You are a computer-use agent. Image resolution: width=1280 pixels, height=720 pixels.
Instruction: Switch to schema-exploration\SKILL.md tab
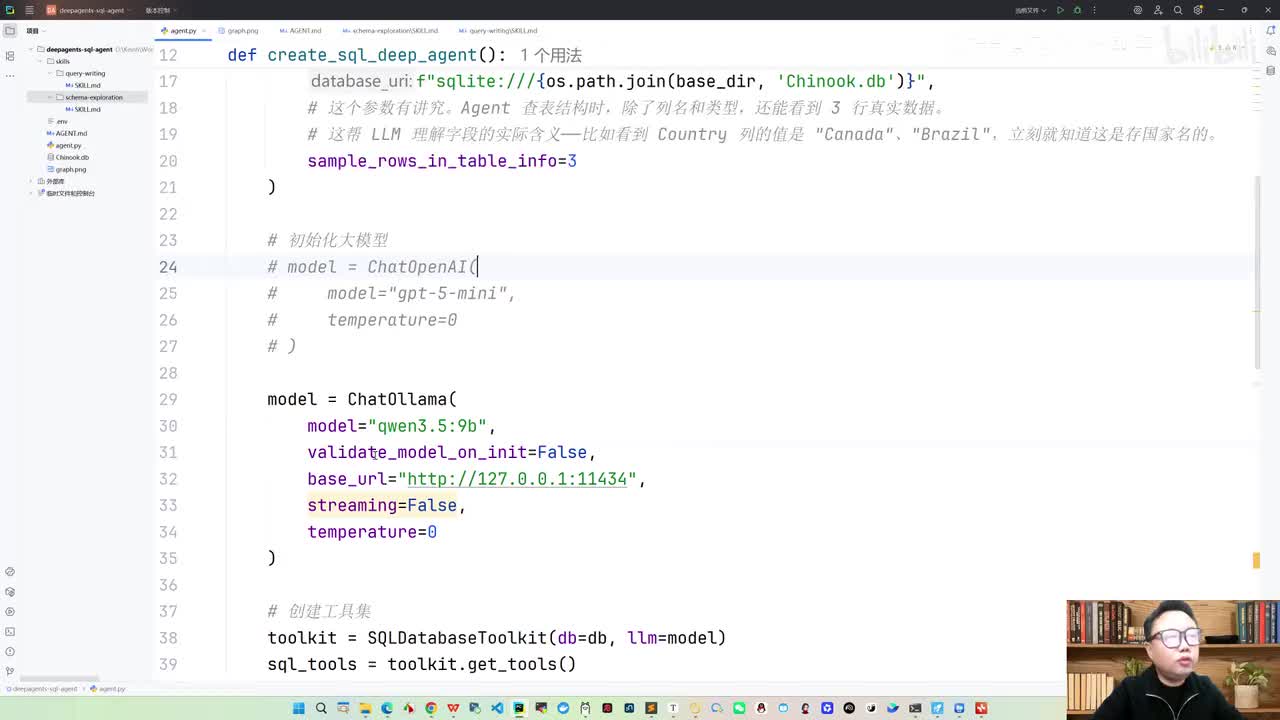click(389, 31)
